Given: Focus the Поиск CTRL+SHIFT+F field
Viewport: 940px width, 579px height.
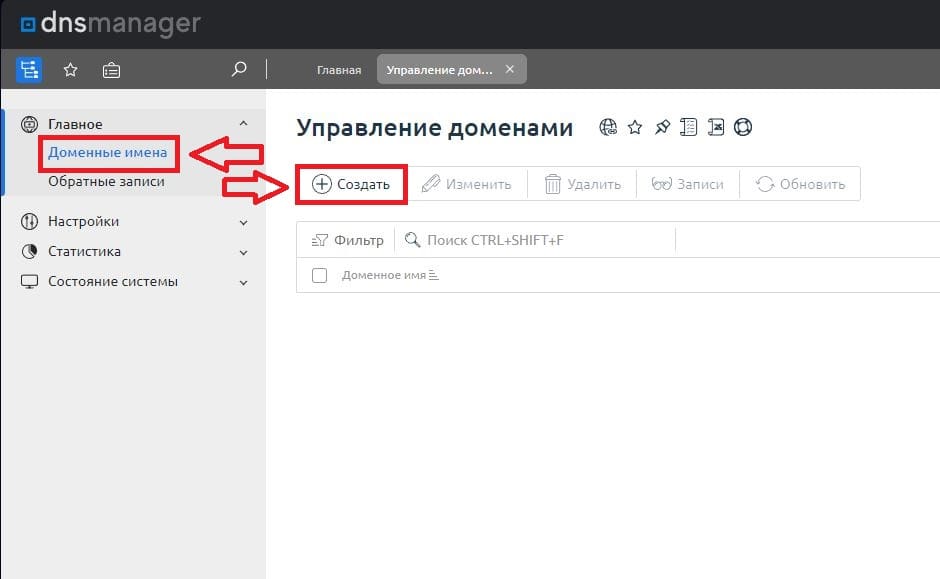Looking at the screenshot, I should (537, 240).
